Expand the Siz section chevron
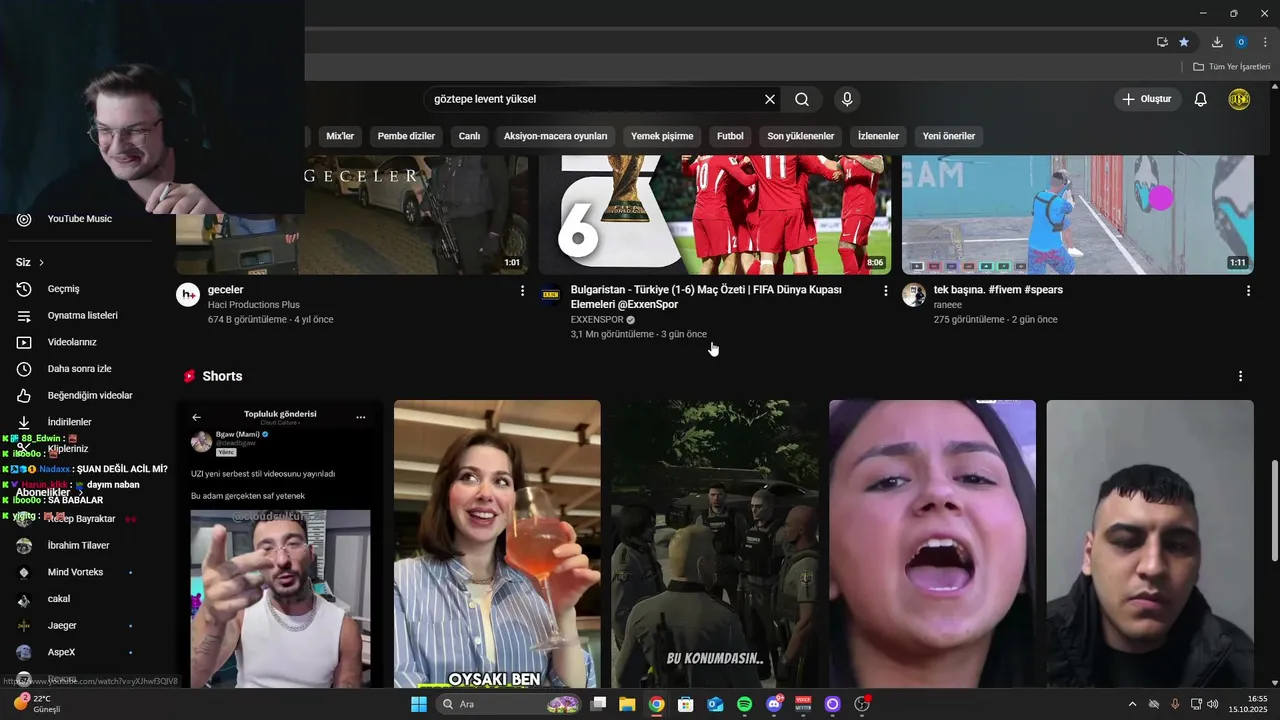Screen dimensions: 1280x720 (41, 262)
